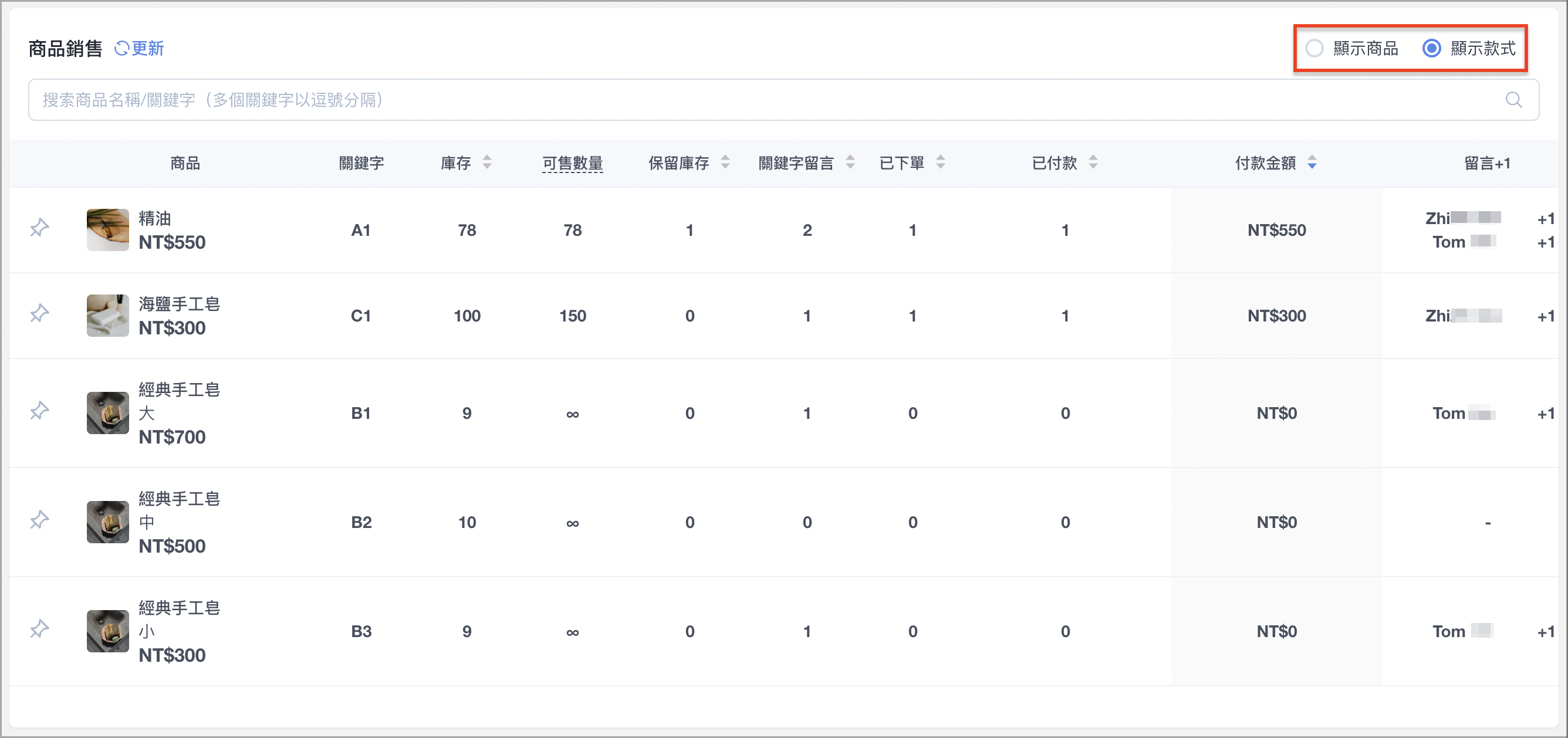Click the 海鹽手工皂 product name
This screenshot has width=1568, height=738.
(179, 304)
